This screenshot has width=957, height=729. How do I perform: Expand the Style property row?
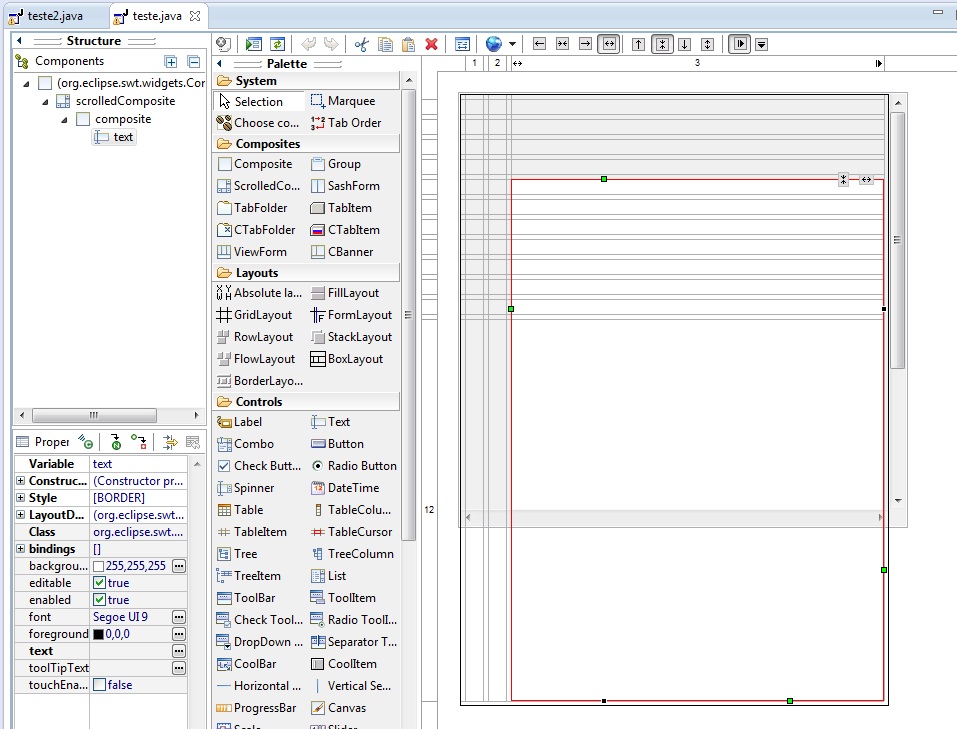[x=21, y=498]
